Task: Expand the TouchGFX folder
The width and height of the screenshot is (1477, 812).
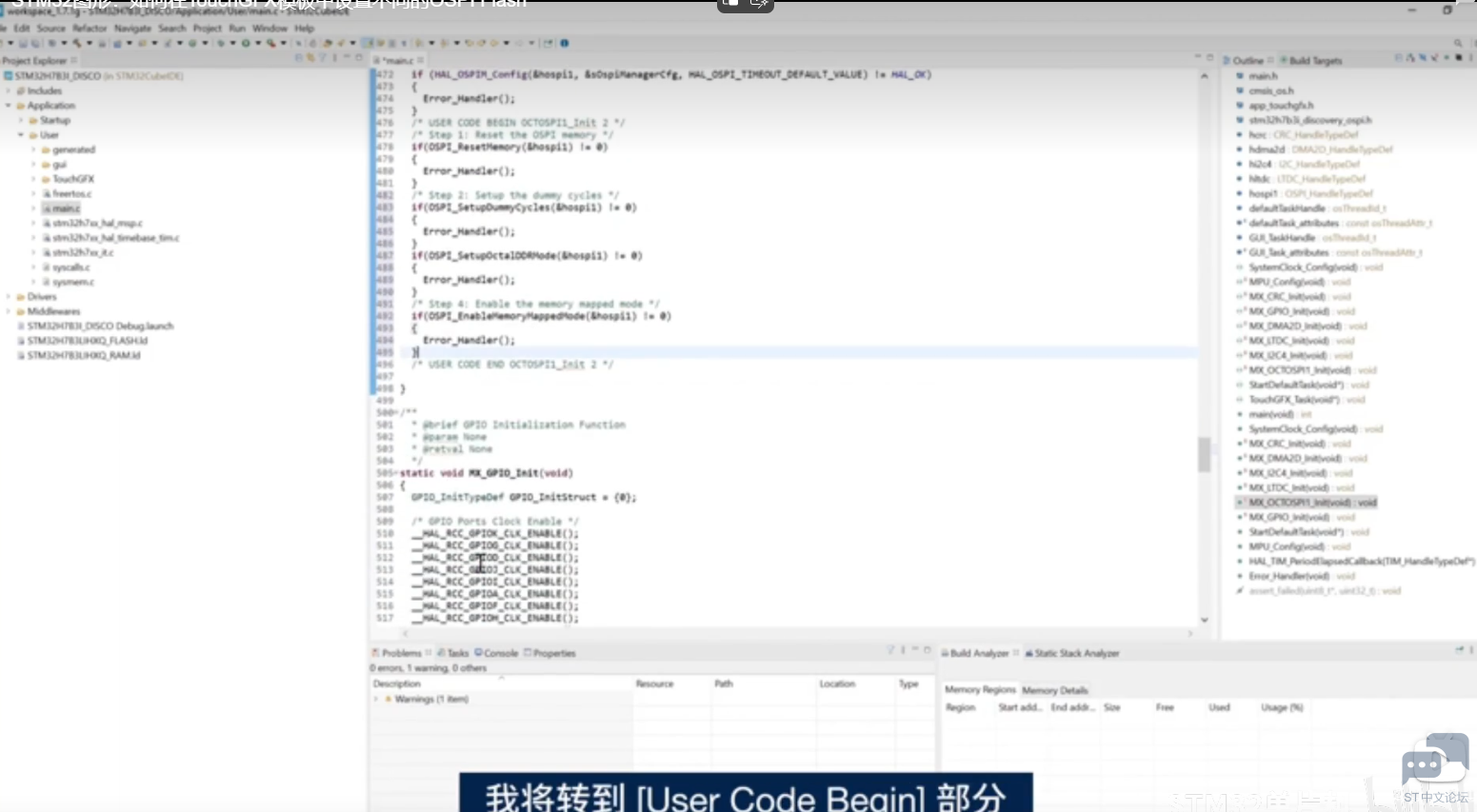Action: tap(33, 179)
